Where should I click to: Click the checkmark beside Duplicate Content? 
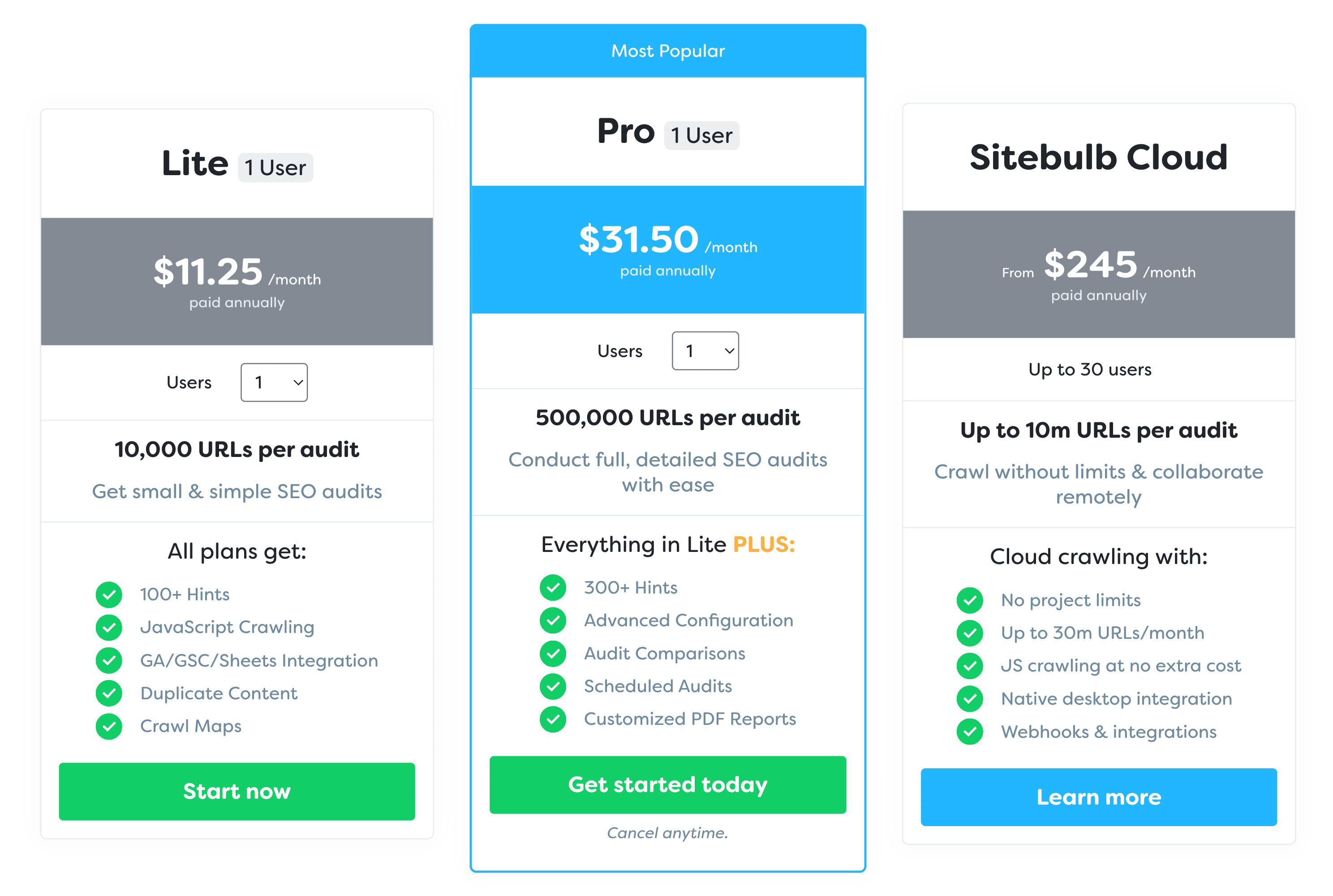(x=108, y=693)
